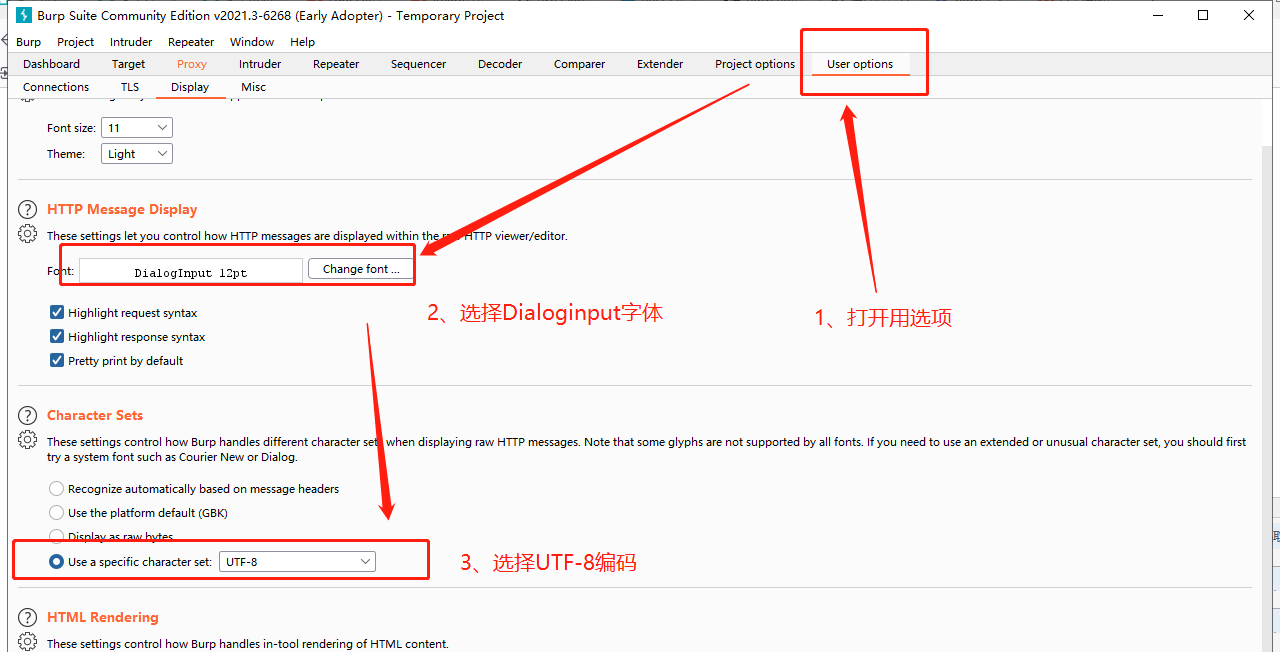Open the Help menu
Screen dimensions: 1280x652
303,42
